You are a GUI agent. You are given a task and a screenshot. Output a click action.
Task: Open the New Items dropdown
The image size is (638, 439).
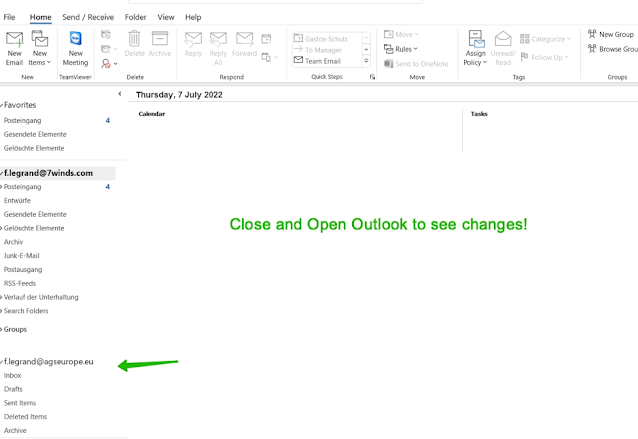point(39,48)
